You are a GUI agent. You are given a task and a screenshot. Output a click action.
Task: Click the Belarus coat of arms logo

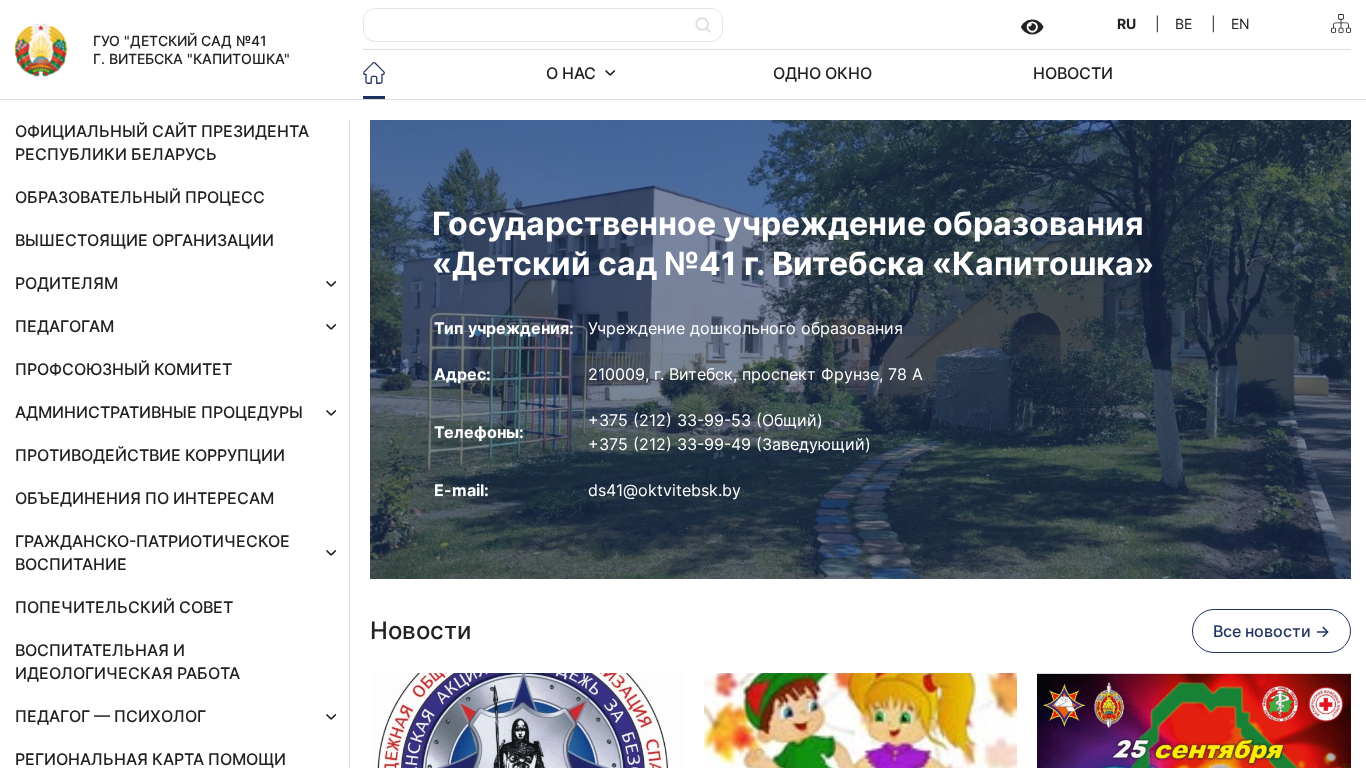point(41,50)
